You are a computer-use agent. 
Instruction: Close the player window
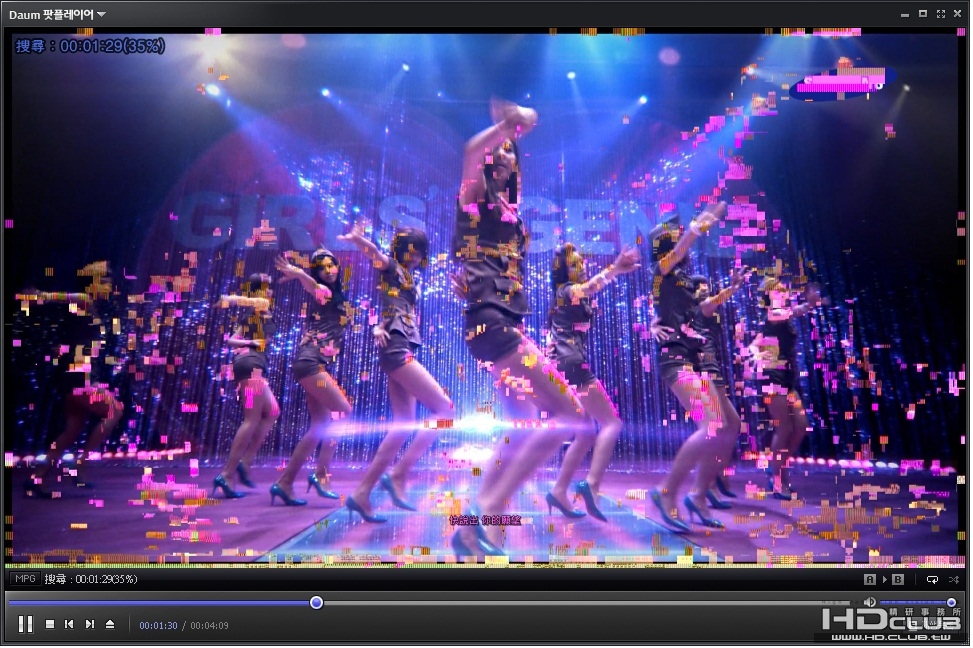point(957,14)
